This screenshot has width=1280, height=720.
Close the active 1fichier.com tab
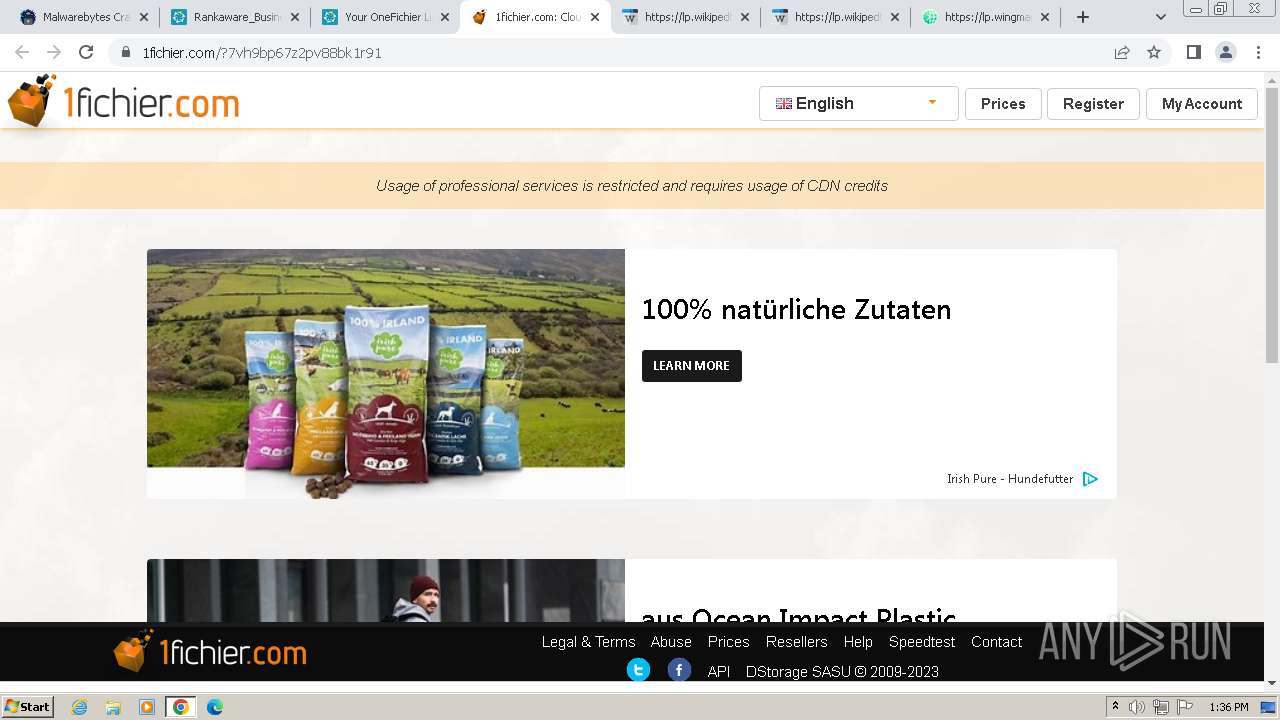595,17
